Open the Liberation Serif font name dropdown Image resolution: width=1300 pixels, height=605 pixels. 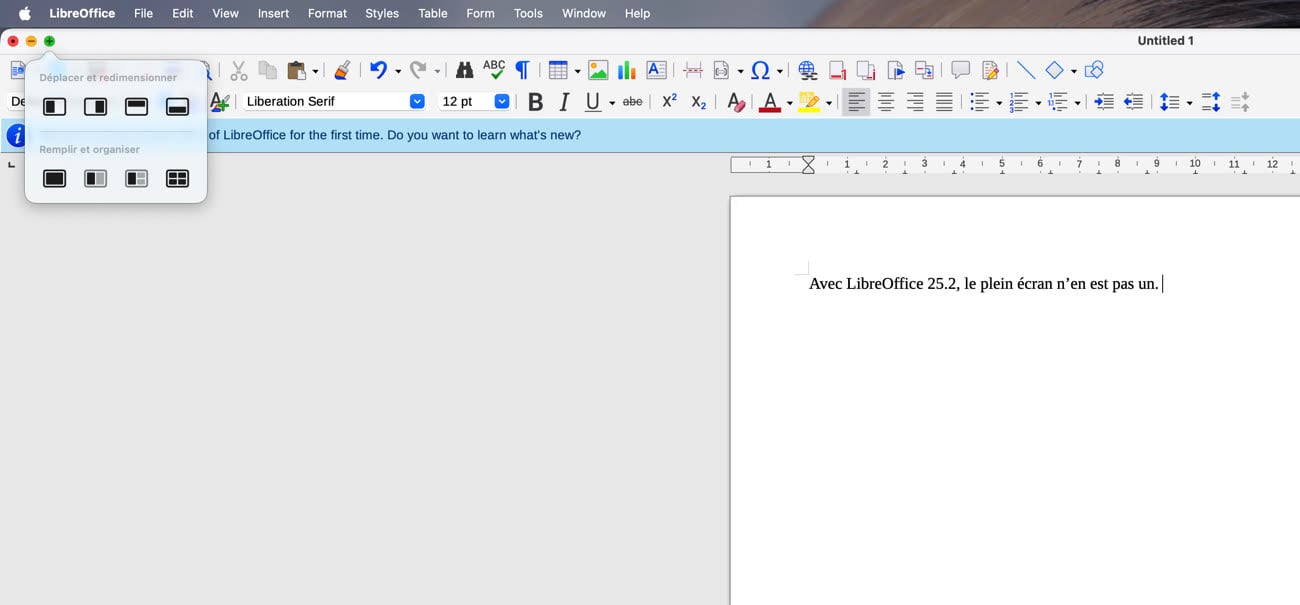[x=417, y=101]
